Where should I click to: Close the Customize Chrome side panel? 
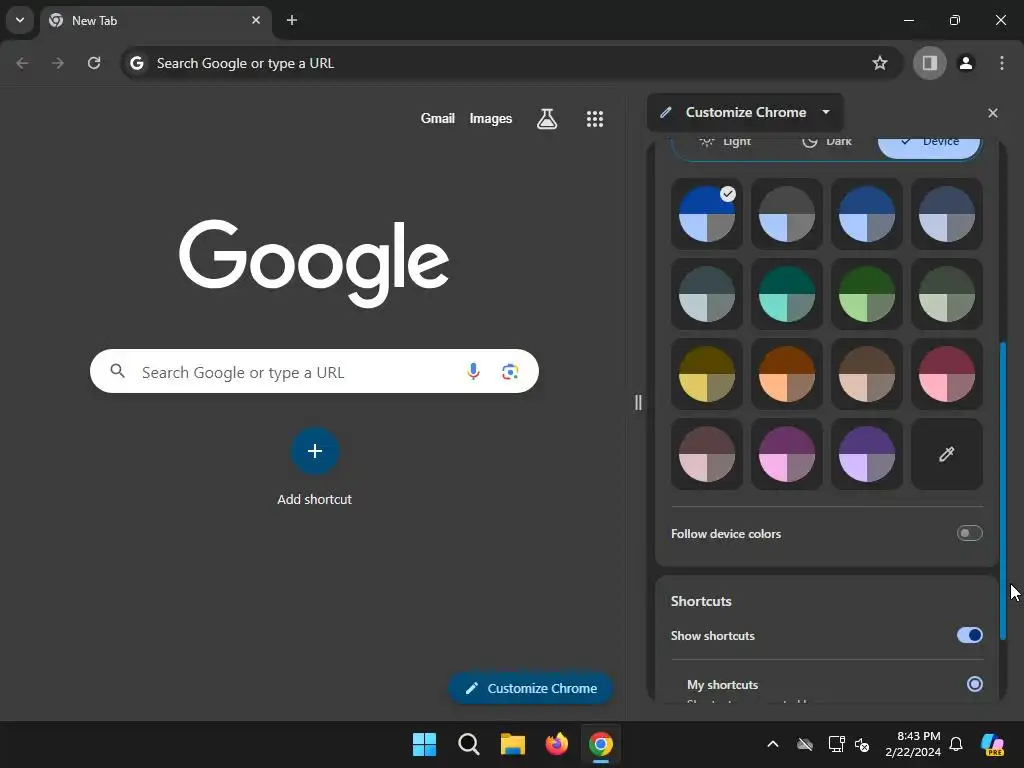[993, 113]
